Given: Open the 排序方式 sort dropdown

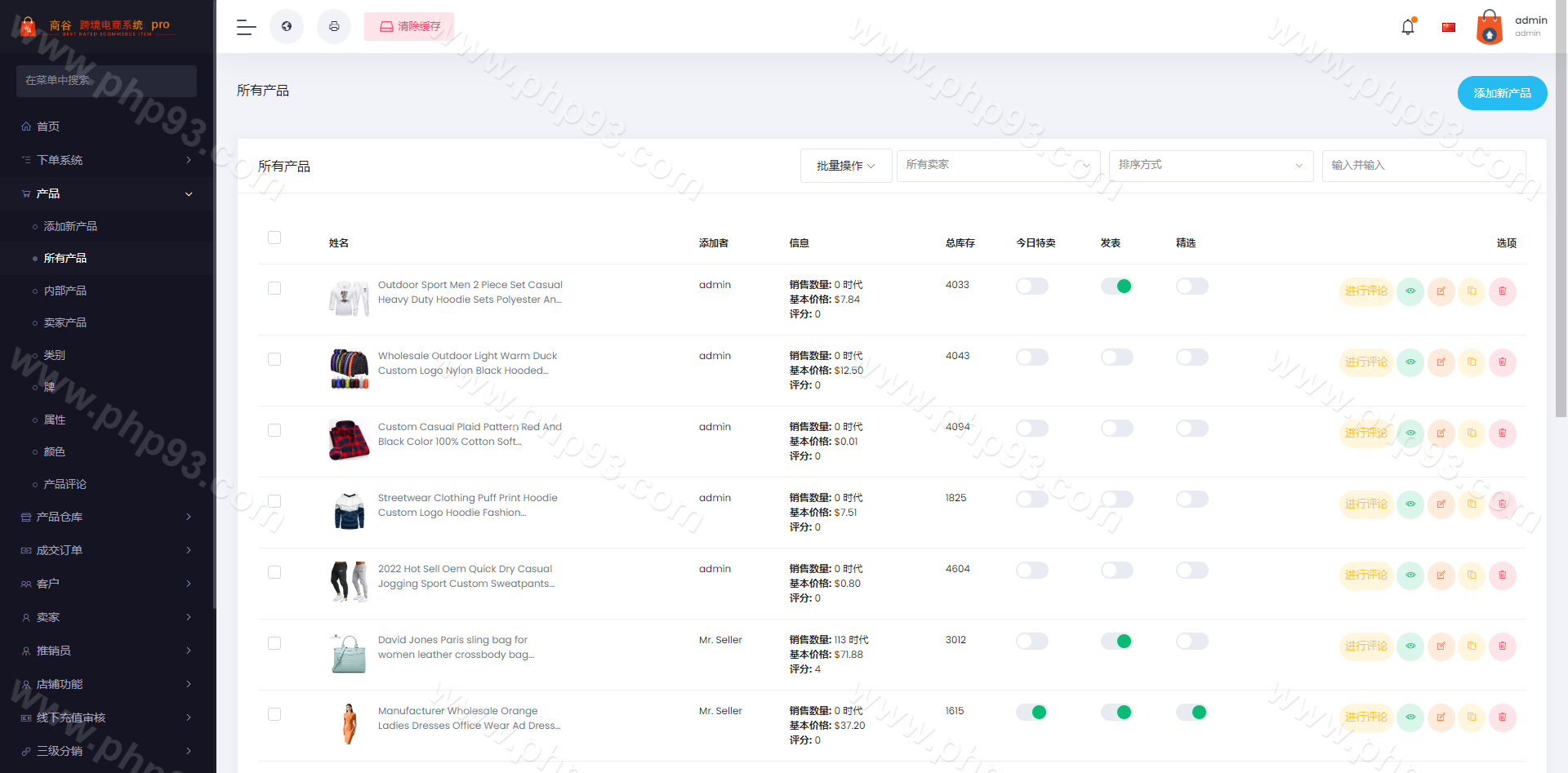Looking at the screenshot, I should coord(1210,166).
